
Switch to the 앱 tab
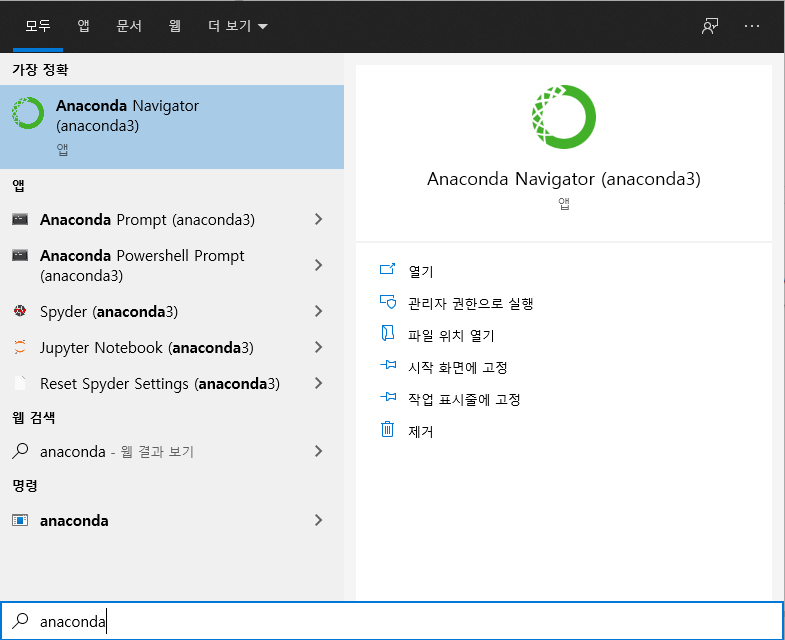click(84, 26)
